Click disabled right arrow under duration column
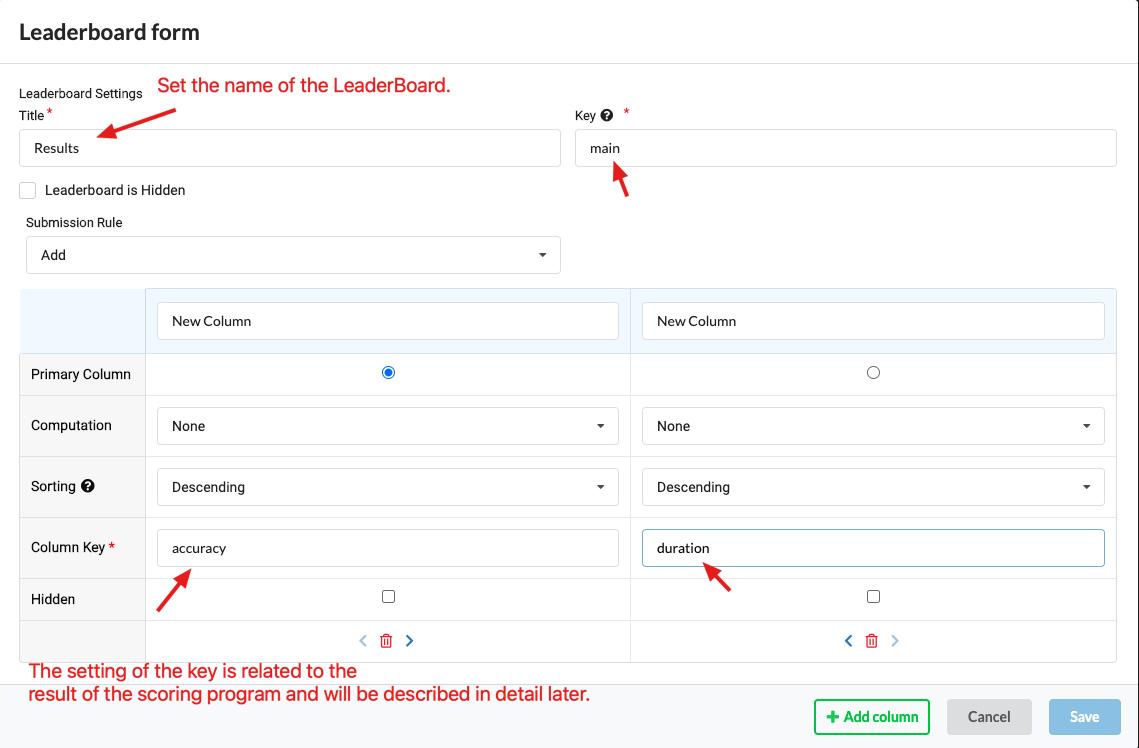 895,641
